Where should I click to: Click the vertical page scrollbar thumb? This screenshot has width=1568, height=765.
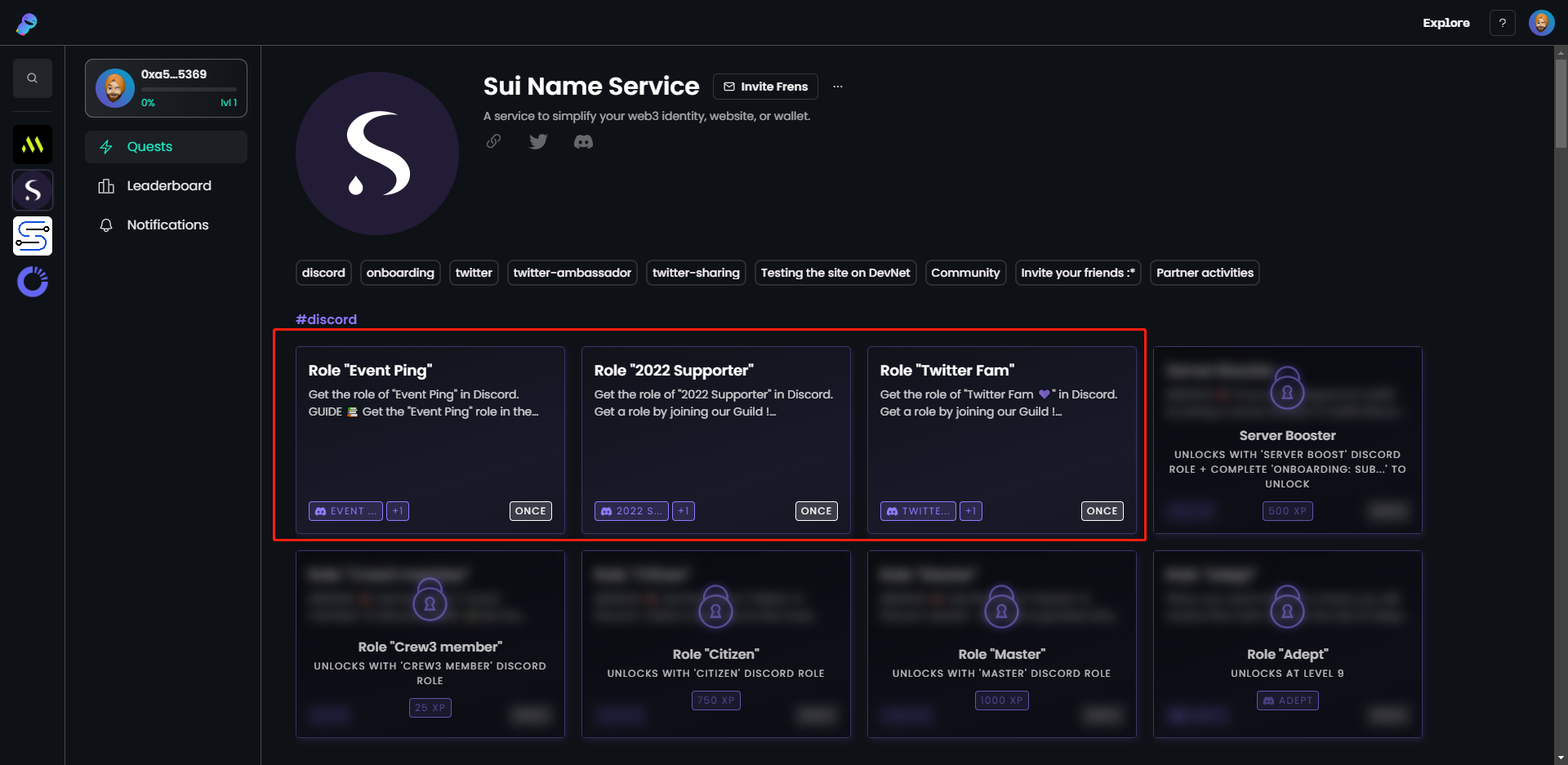[x=1561, y=103]
